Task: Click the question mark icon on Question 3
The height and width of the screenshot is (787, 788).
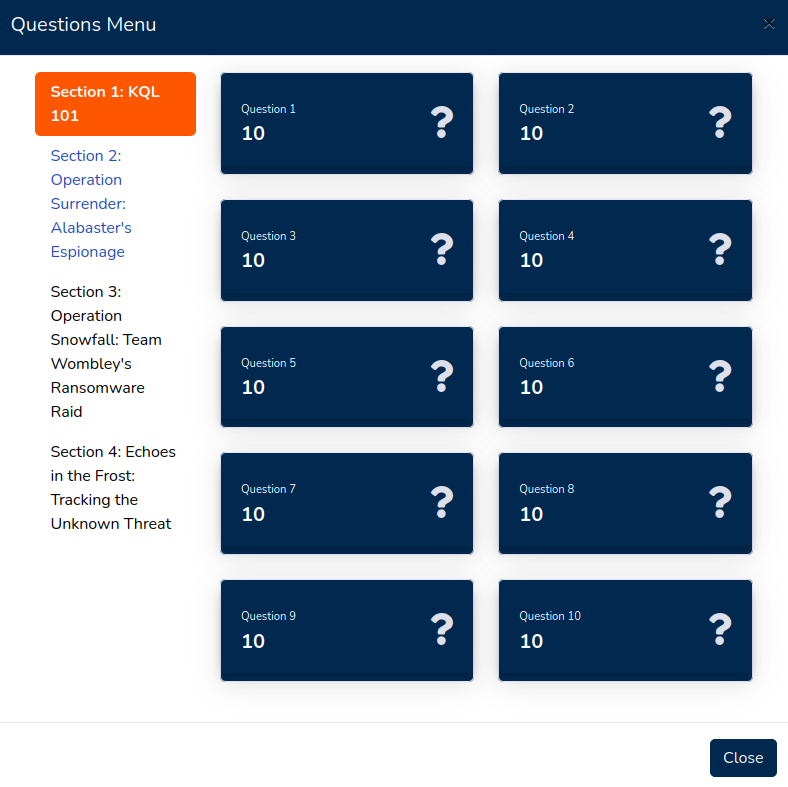Action: (x=442, y=250)
